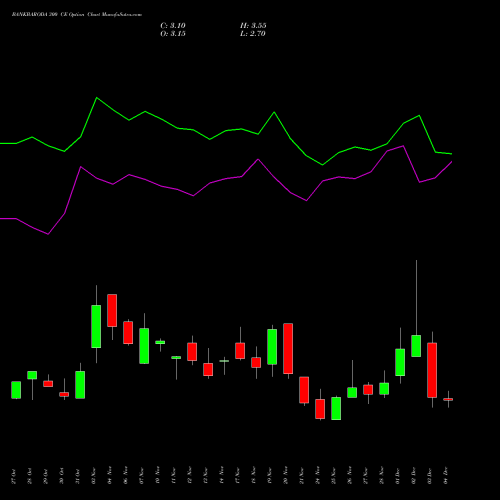500x500 pixels.
Task: Click the 30 Oct date label
Action: coord(62,476)
